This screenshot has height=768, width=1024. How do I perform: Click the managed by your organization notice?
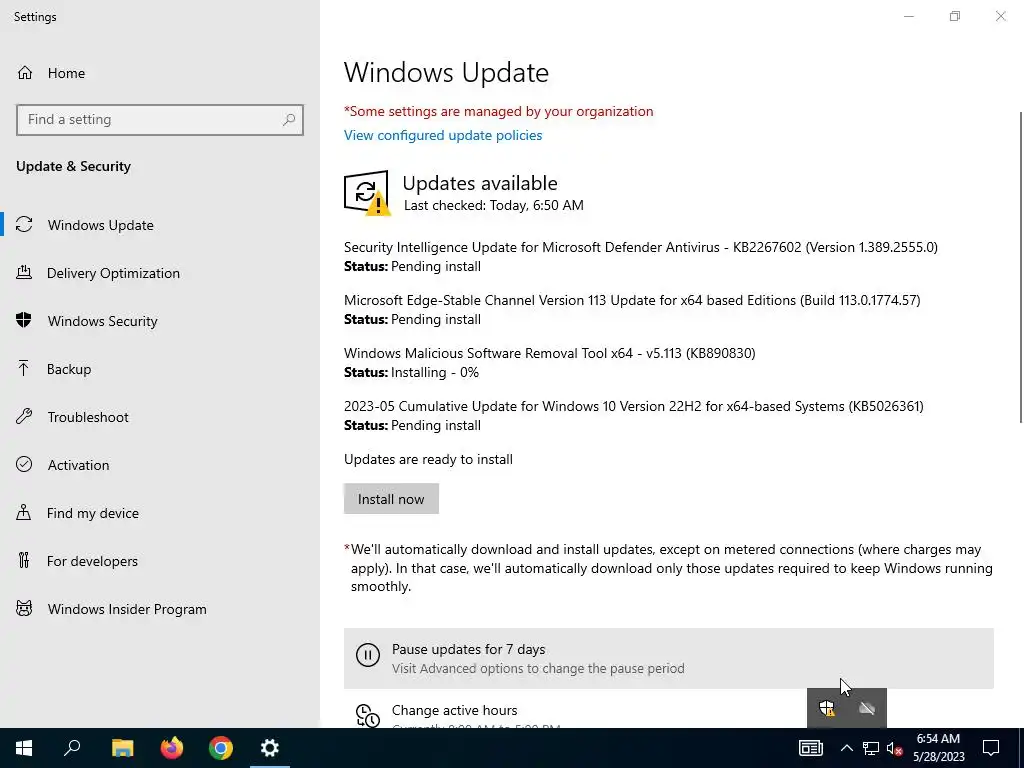498,111
